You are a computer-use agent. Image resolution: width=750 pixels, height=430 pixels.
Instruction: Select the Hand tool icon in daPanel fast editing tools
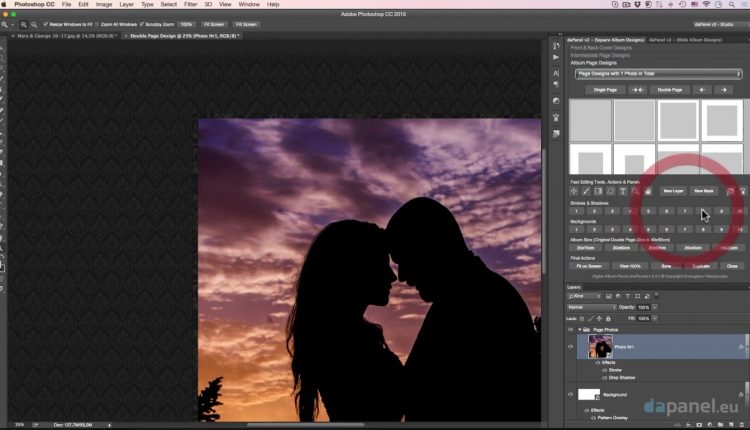point(648,191)
